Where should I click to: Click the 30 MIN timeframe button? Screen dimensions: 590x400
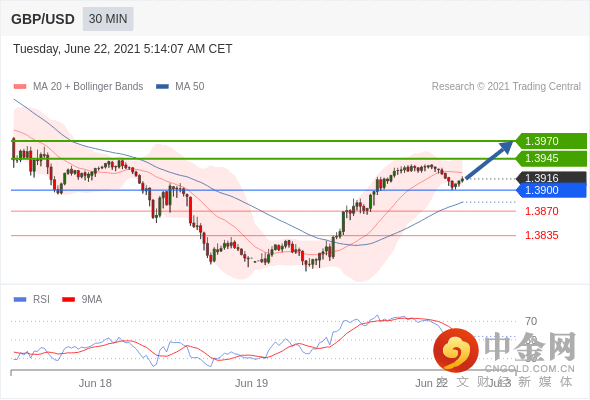[x=108, y=19]
